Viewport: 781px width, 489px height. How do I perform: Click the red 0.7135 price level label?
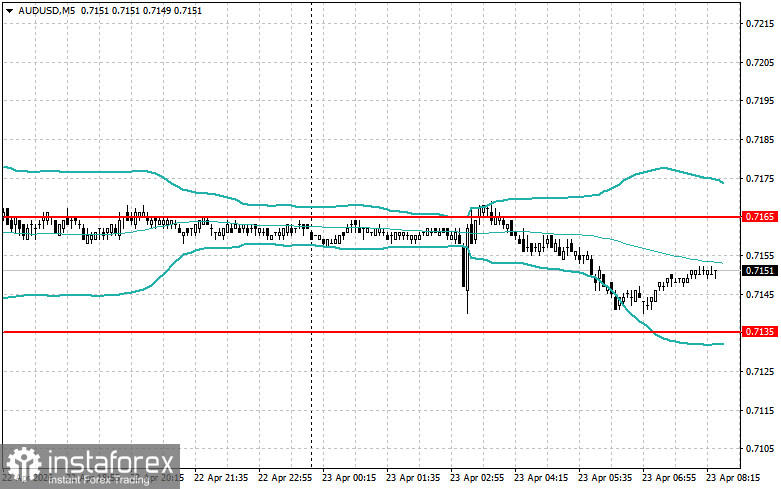(760, 332)
